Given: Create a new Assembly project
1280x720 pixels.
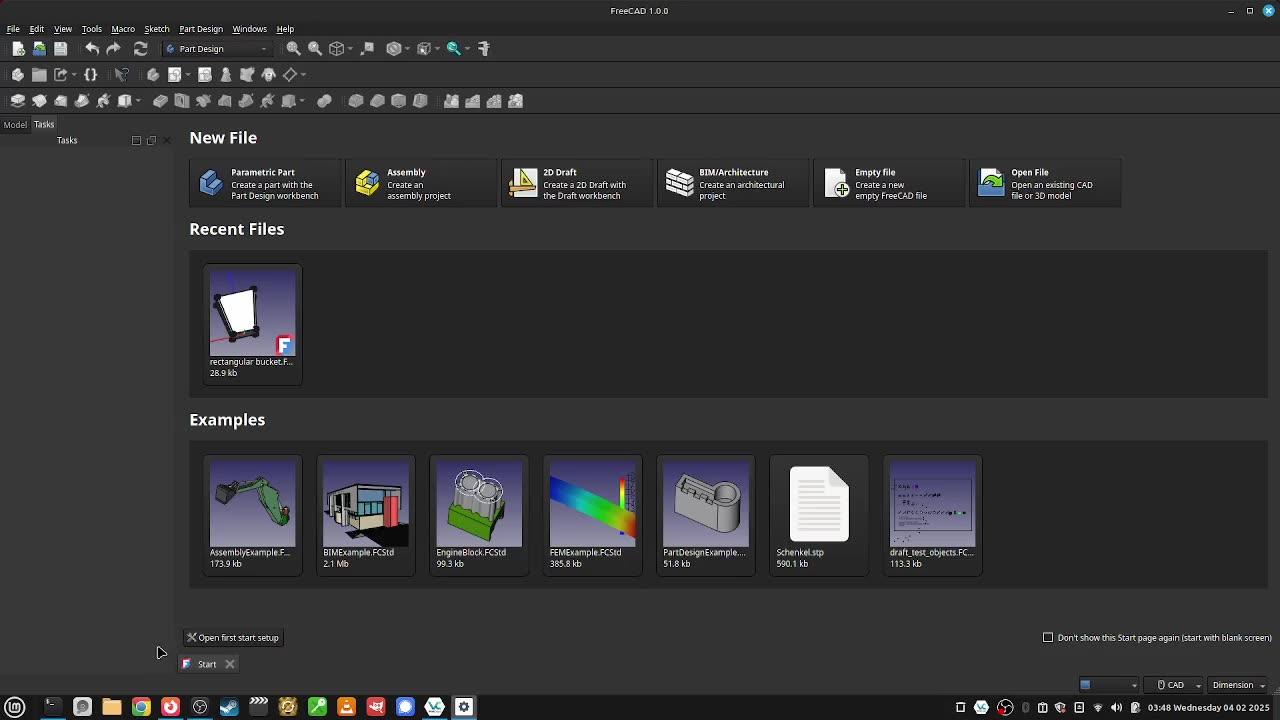Looking at the screenshot, I should (x=421, y=183).
